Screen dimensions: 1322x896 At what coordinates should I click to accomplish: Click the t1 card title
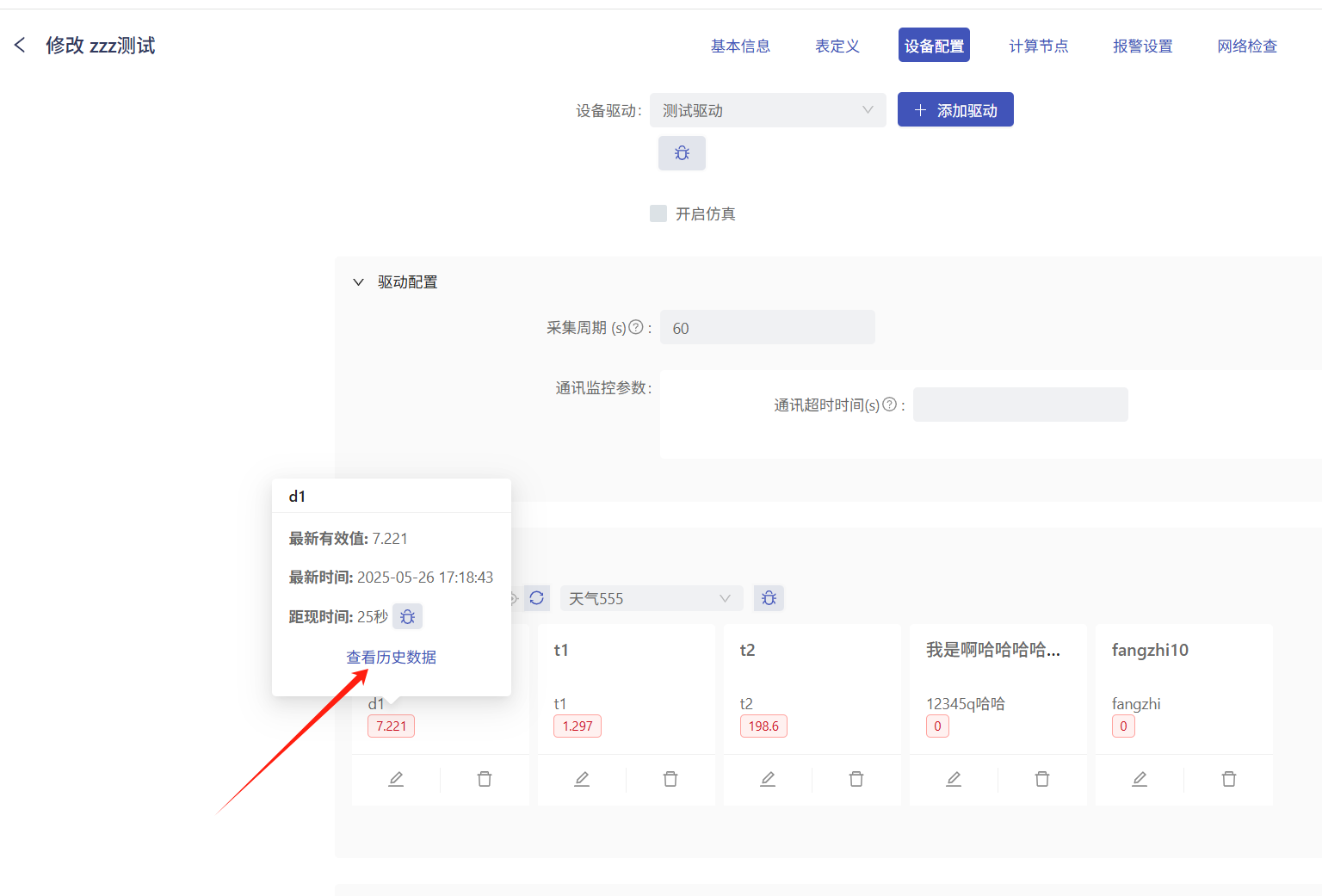tap(561, 650)
